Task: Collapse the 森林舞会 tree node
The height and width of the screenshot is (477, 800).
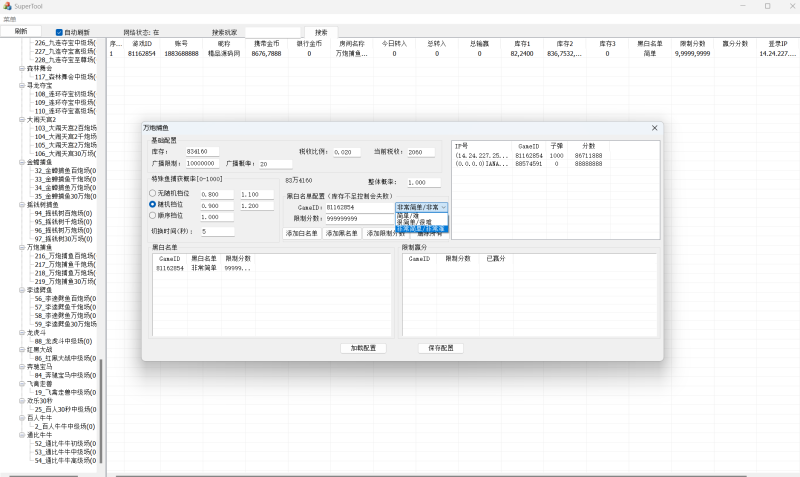Action: pyautogui.click(x=21, y=68)
